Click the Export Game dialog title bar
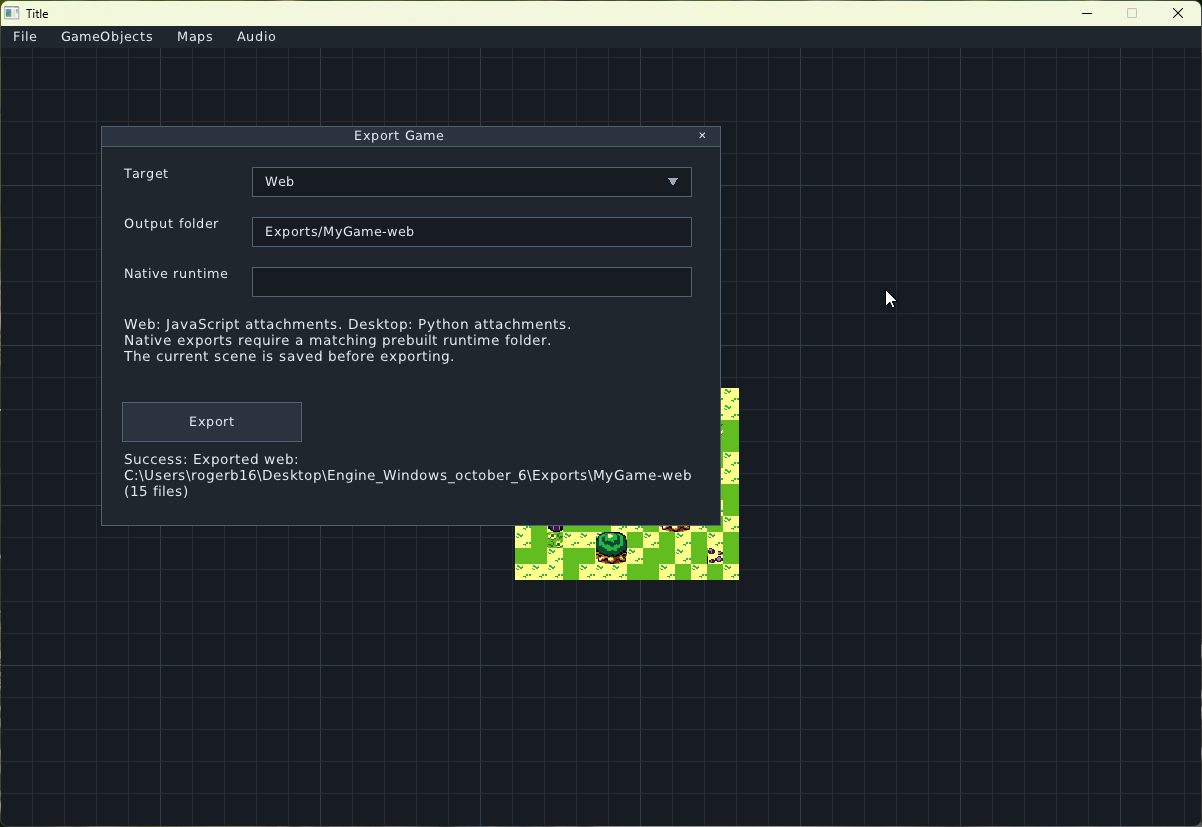 pos(411,136)
